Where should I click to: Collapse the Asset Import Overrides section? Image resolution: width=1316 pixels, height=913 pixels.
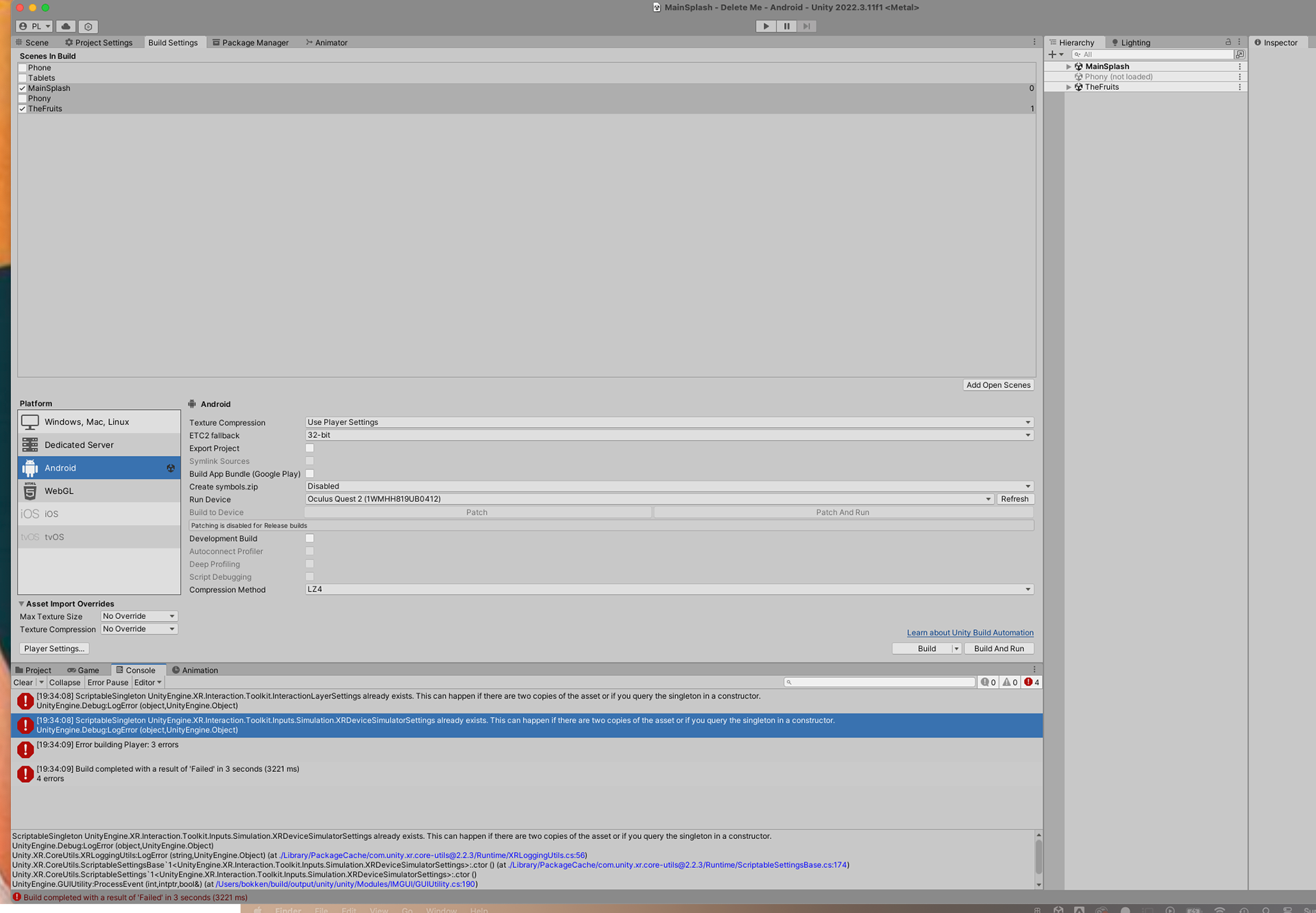pyautogui.click(x=21, y=604)
